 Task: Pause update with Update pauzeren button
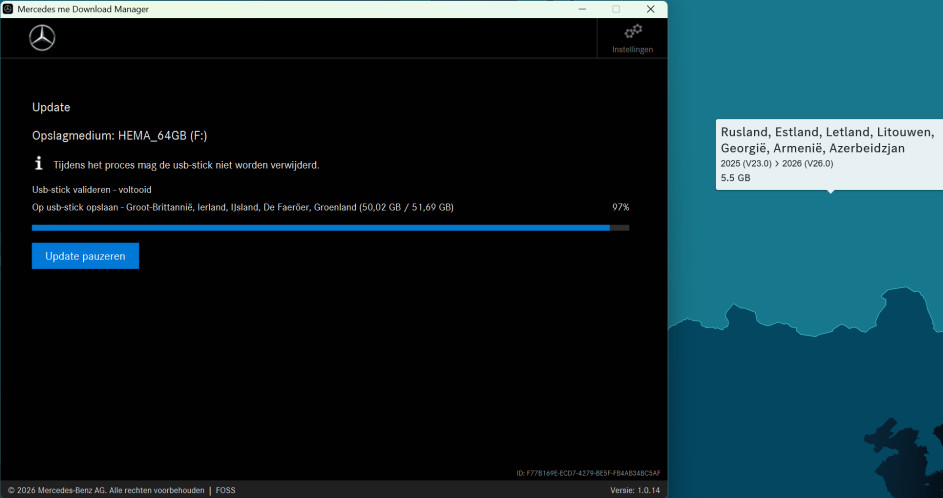coord(85,256)
